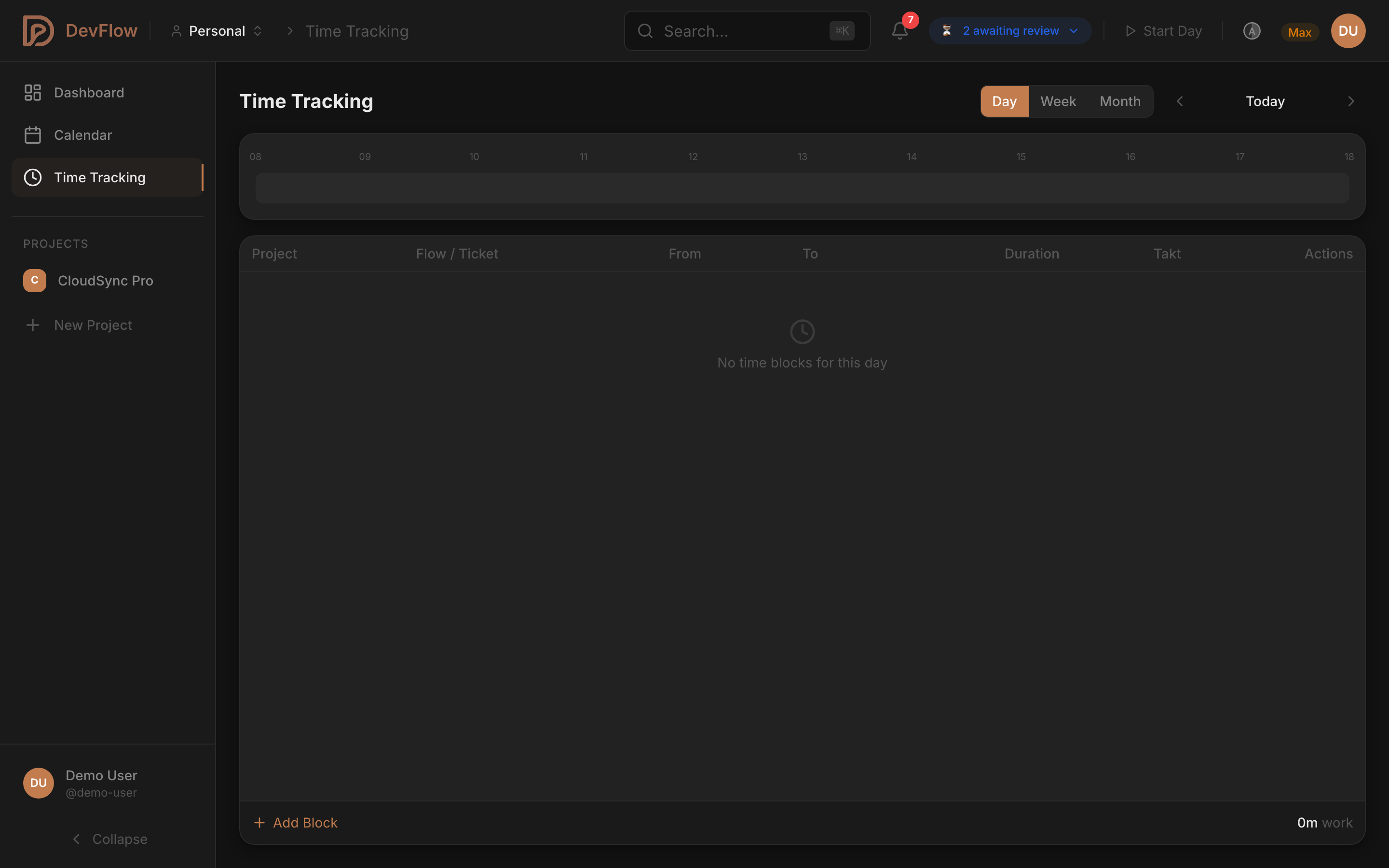Click the Time Tracking clock icon
The width and height of the screenshot is (1389, 868).
coord(33,177)
